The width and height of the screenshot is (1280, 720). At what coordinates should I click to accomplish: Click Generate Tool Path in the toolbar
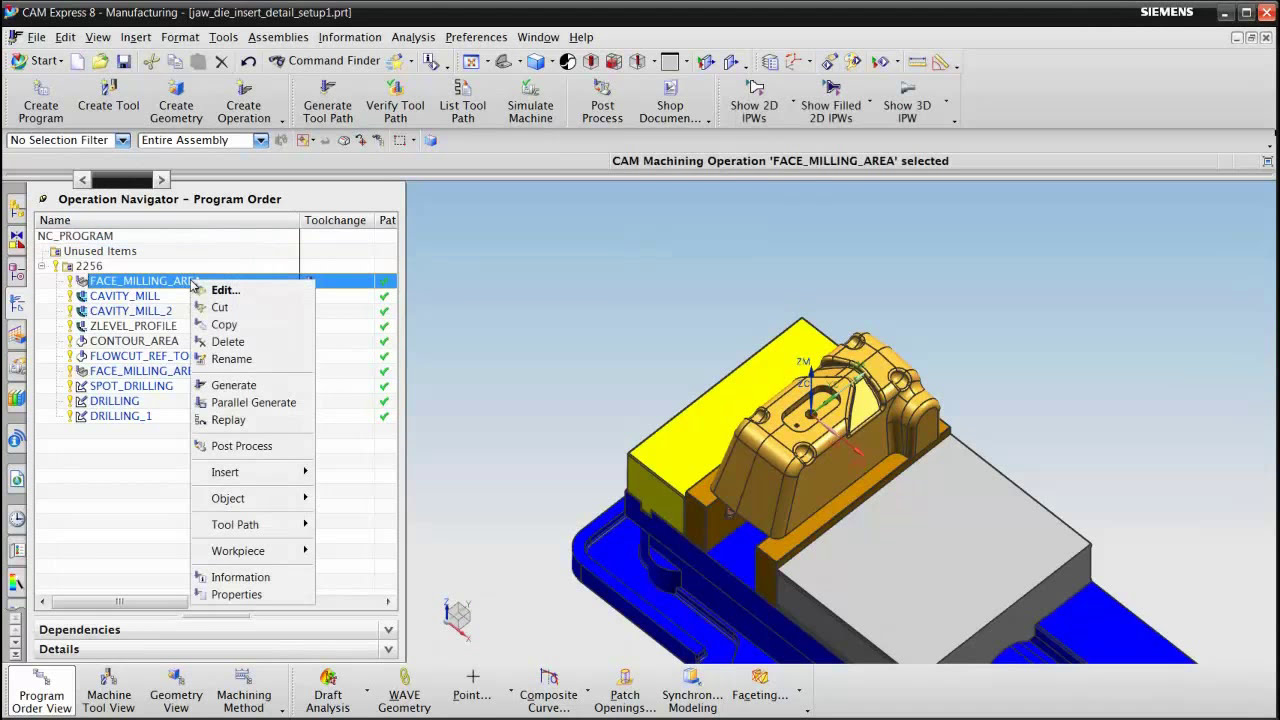[328, 102]
